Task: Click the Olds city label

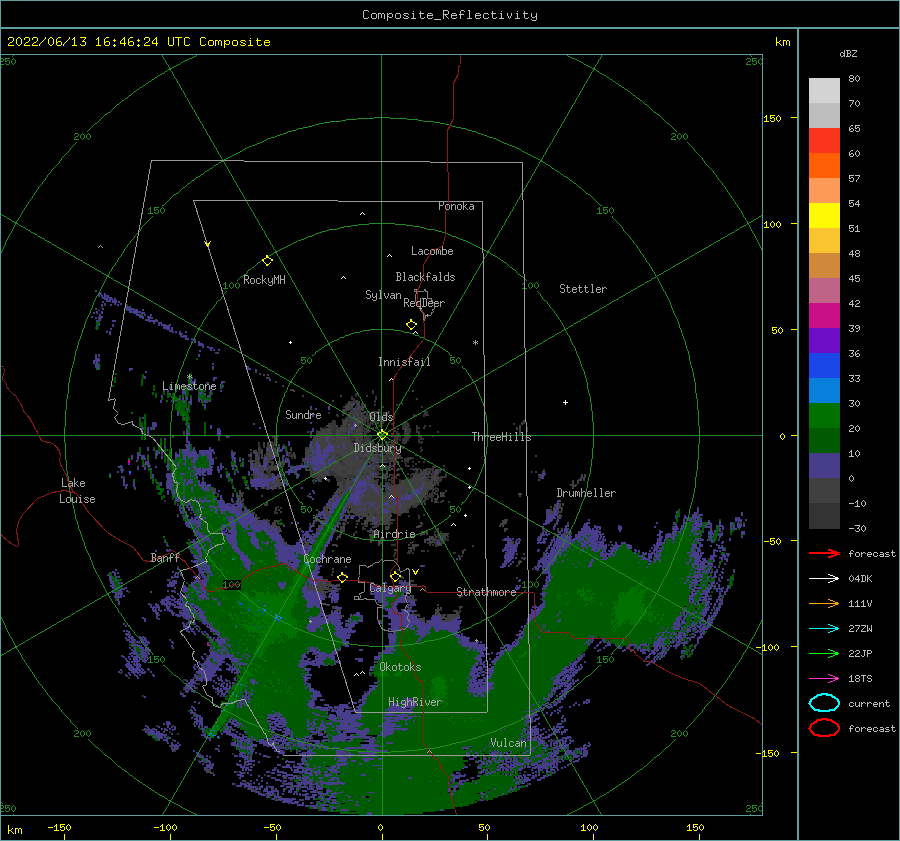Action: [381, 416]
